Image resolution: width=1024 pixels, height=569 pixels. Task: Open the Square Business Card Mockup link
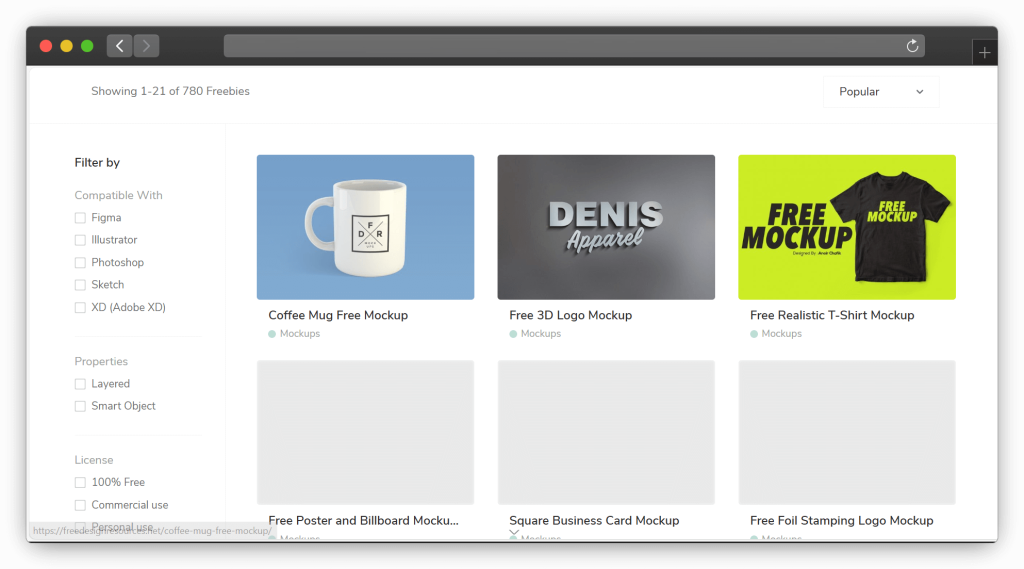coord(594,520)
